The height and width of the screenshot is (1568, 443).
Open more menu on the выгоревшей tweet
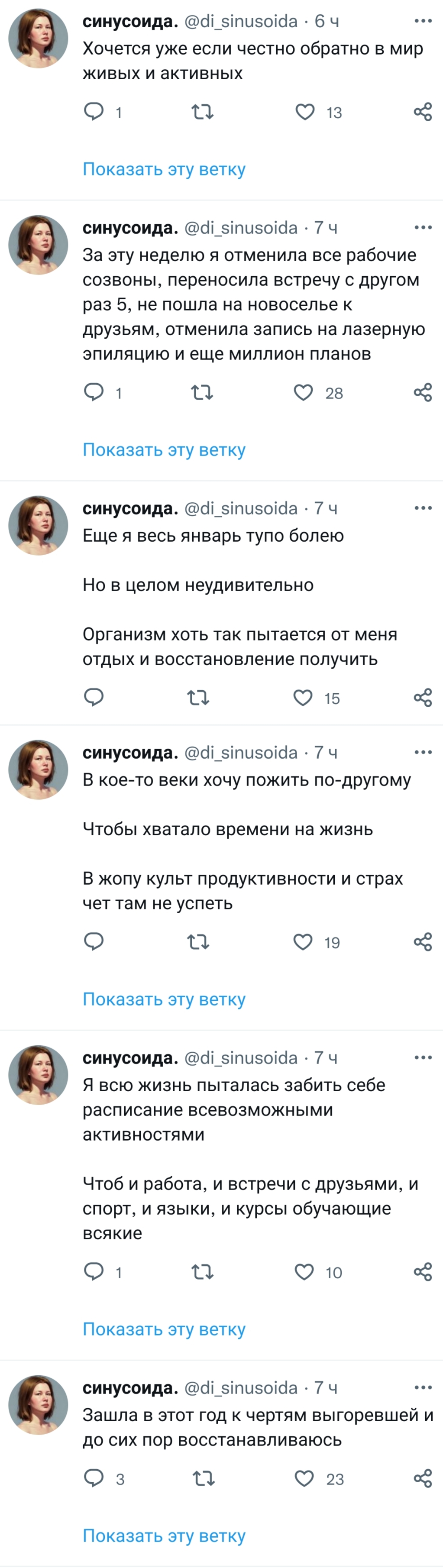(x=423, y=1388)
